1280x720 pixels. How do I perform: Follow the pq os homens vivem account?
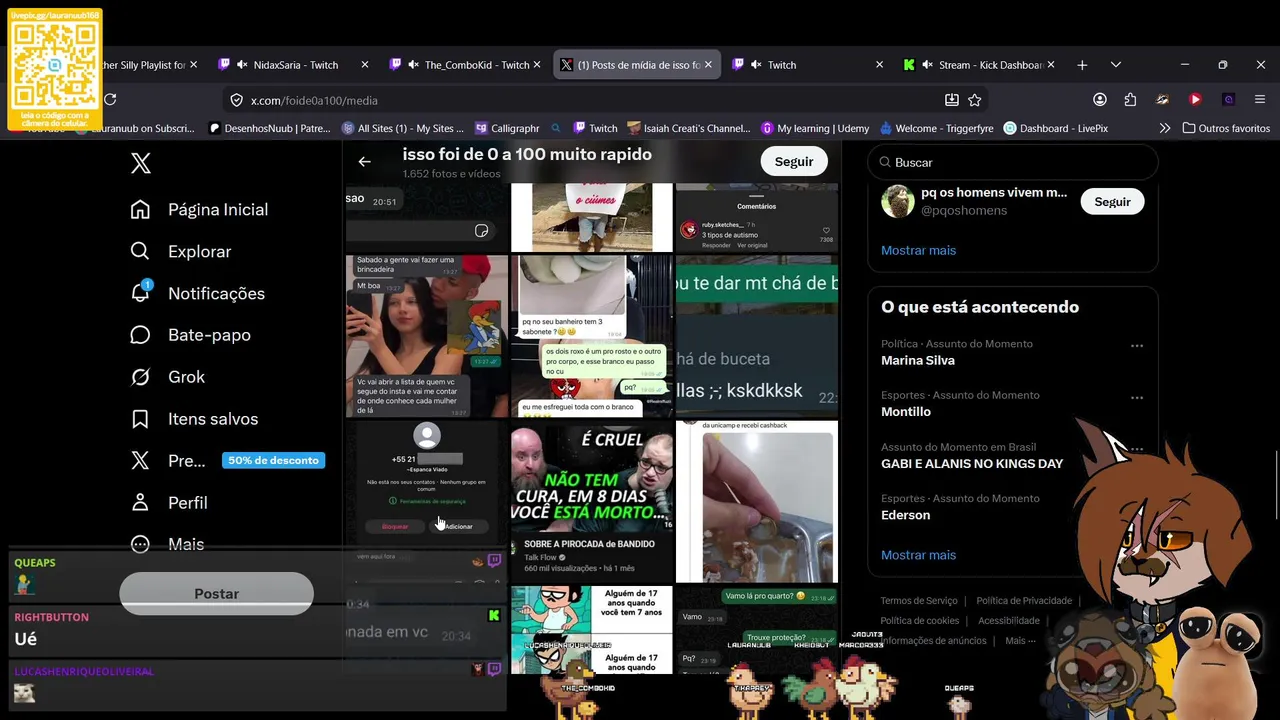pos(1112,202)
